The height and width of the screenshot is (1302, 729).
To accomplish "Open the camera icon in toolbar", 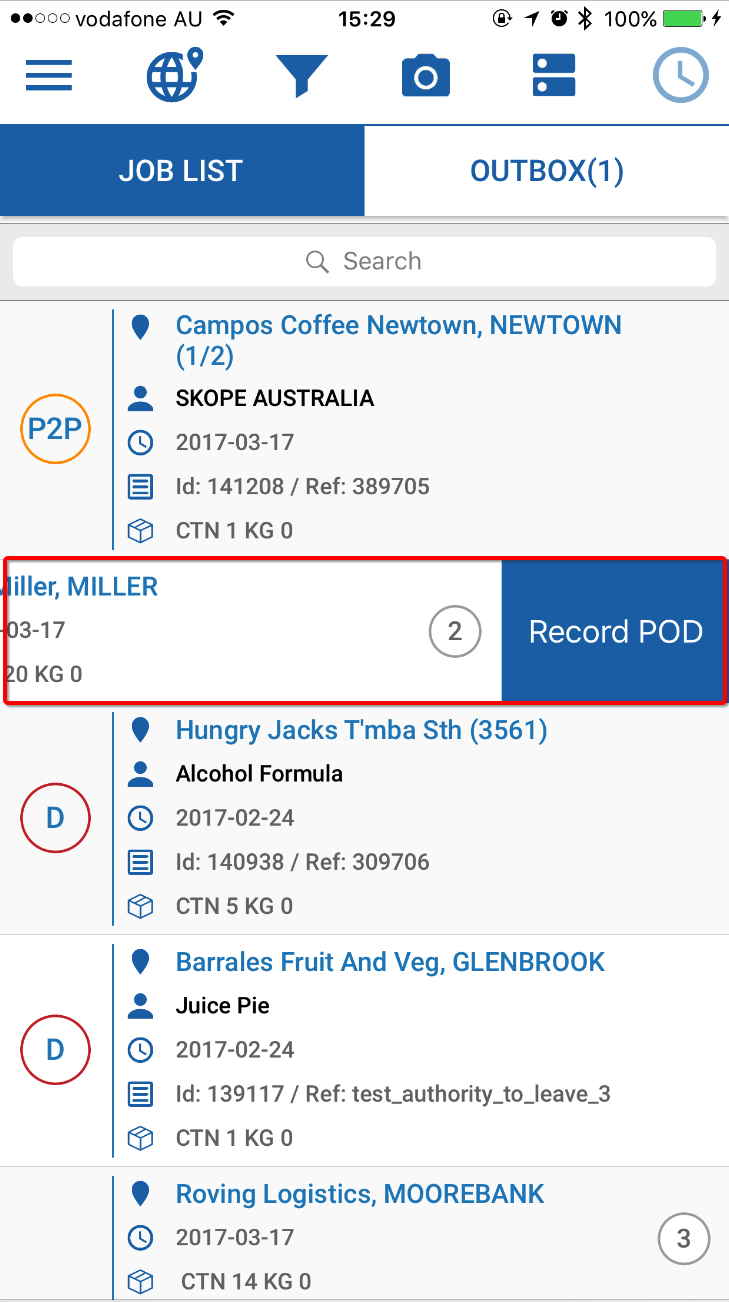I will (426, 76).
